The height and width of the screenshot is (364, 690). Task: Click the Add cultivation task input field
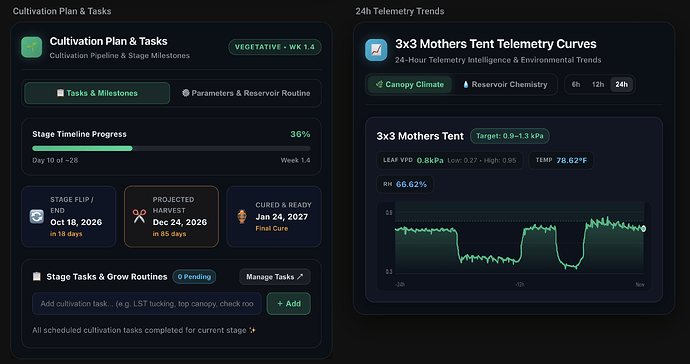[x=147, y=304]
